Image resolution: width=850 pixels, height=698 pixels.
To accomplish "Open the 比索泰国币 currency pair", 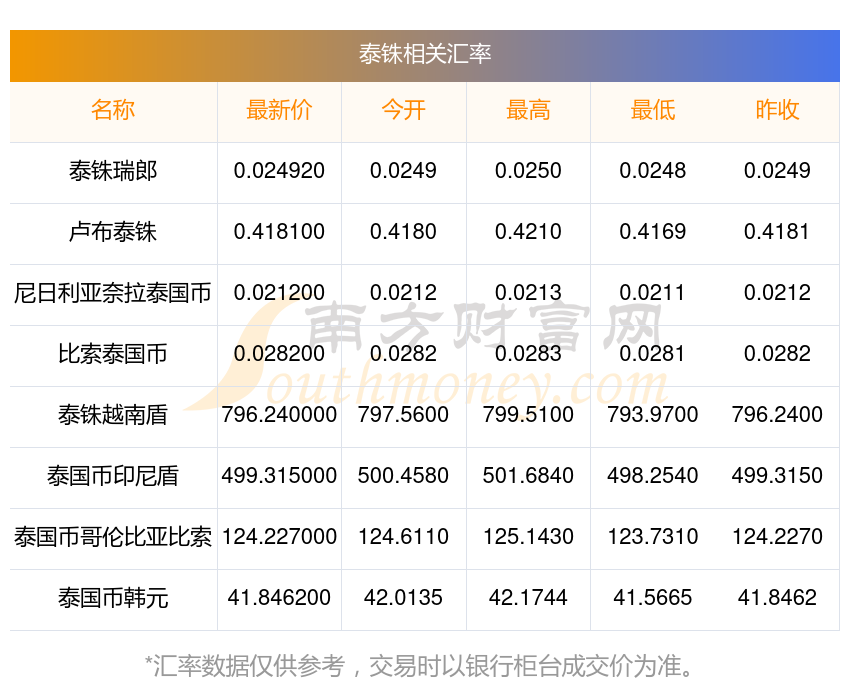I will (x=113, y=354).
